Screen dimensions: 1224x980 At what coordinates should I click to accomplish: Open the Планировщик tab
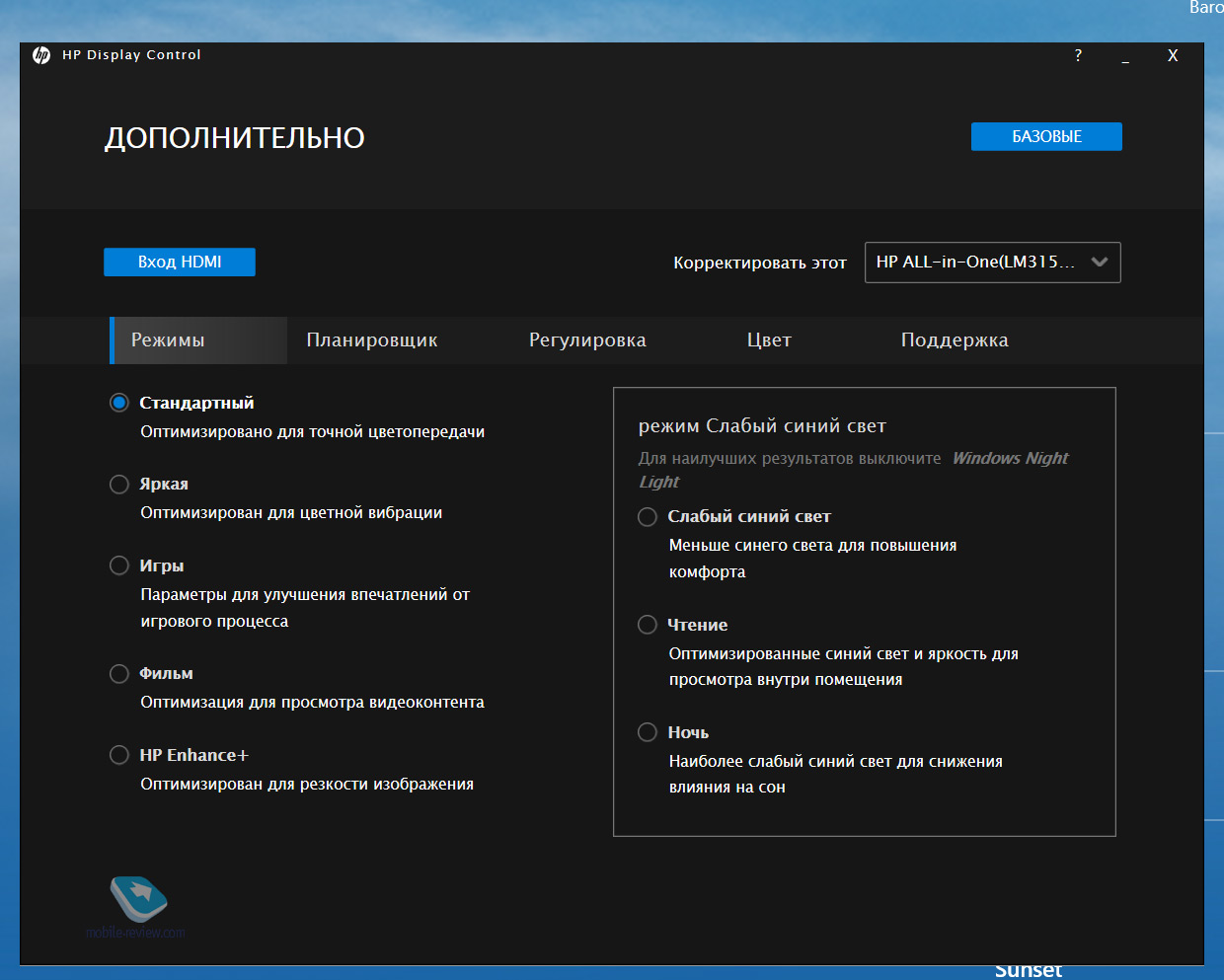(372, 340)
